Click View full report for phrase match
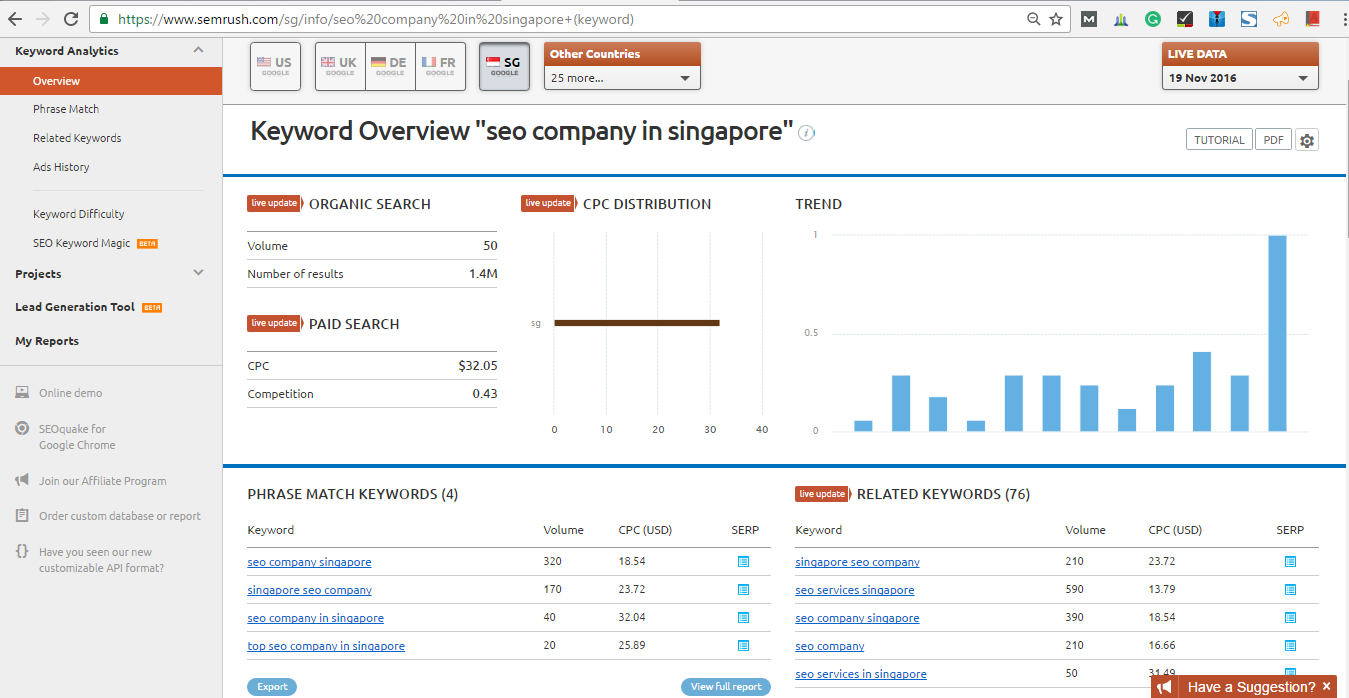The width and height of the screenshot is (1349, 698). pyautogui.click(x=726, y=687)
